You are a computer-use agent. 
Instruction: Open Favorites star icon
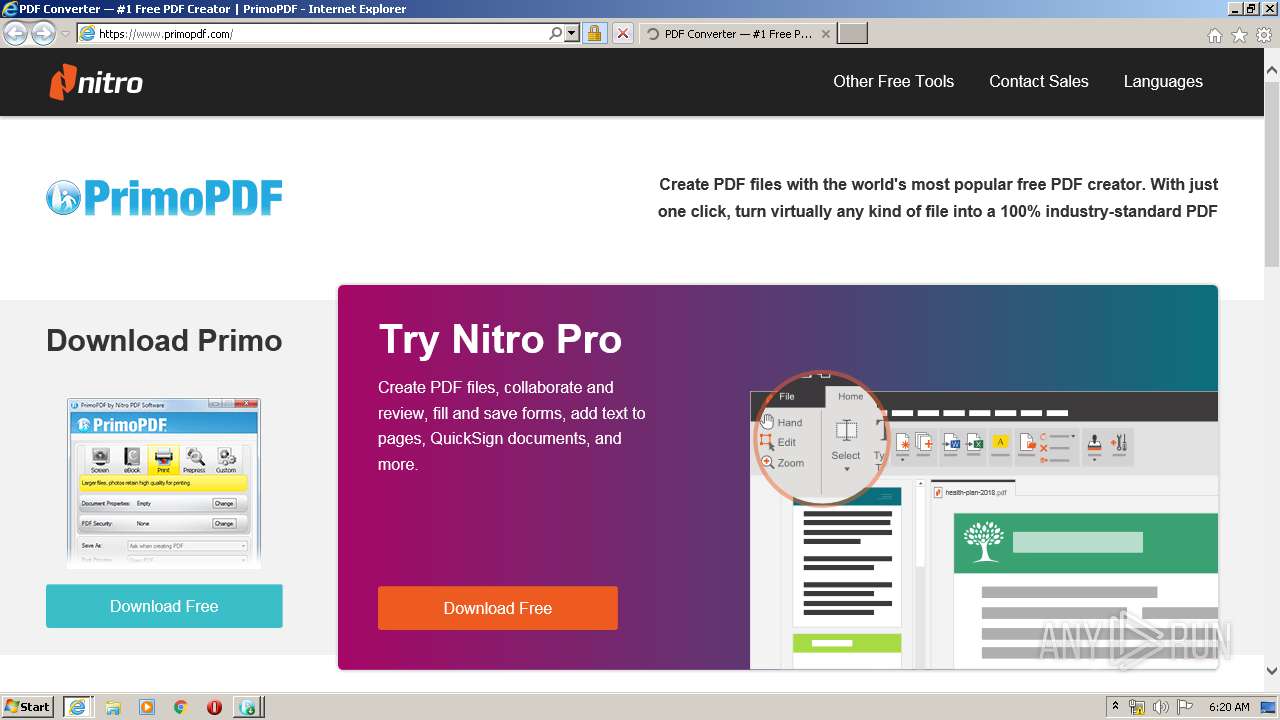pos(1239,35)
